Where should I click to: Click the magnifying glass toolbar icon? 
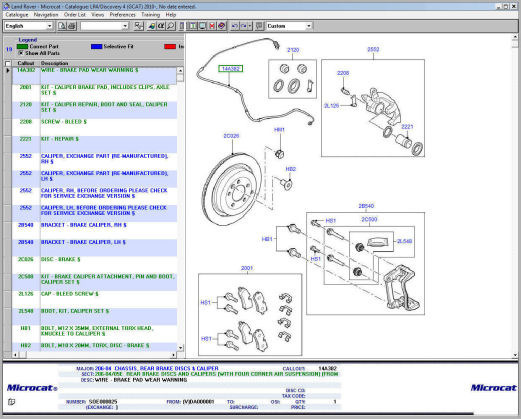coord(171,26)
